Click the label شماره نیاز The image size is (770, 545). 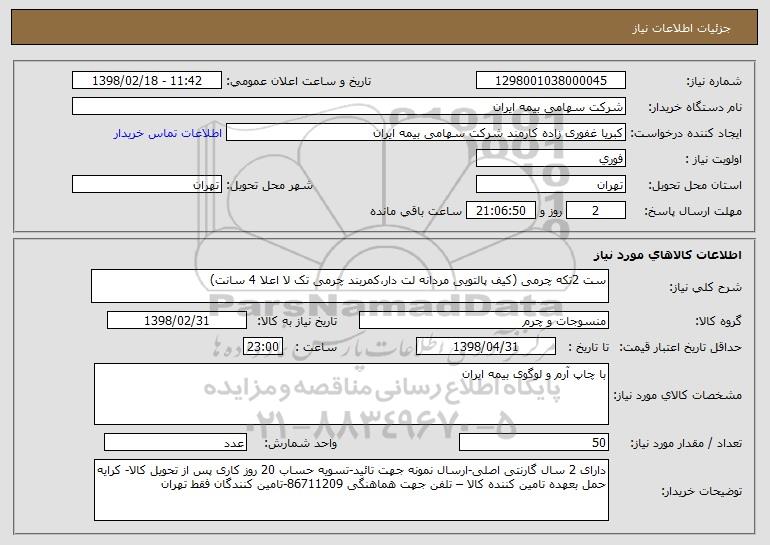click(x=714, y=81)
